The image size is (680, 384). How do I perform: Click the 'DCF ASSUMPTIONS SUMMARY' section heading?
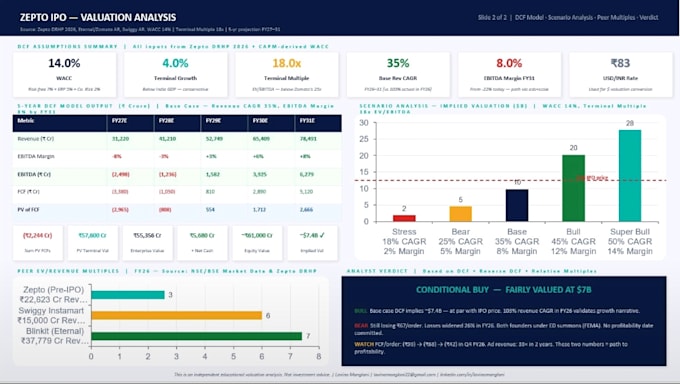pyautogui.click(x=67, y=46)
